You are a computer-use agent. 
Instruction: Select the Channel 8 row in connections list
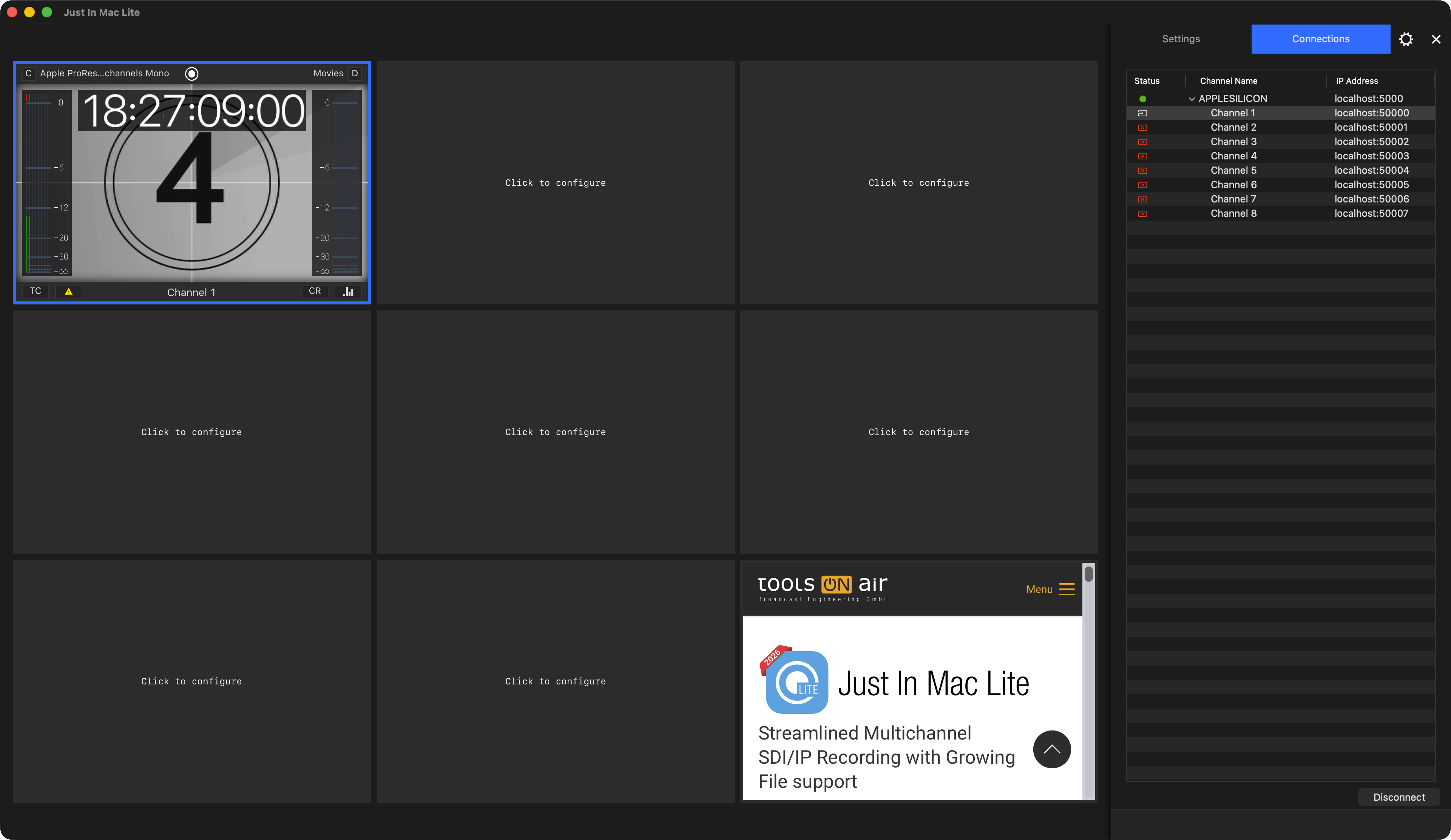[1281, 214]
